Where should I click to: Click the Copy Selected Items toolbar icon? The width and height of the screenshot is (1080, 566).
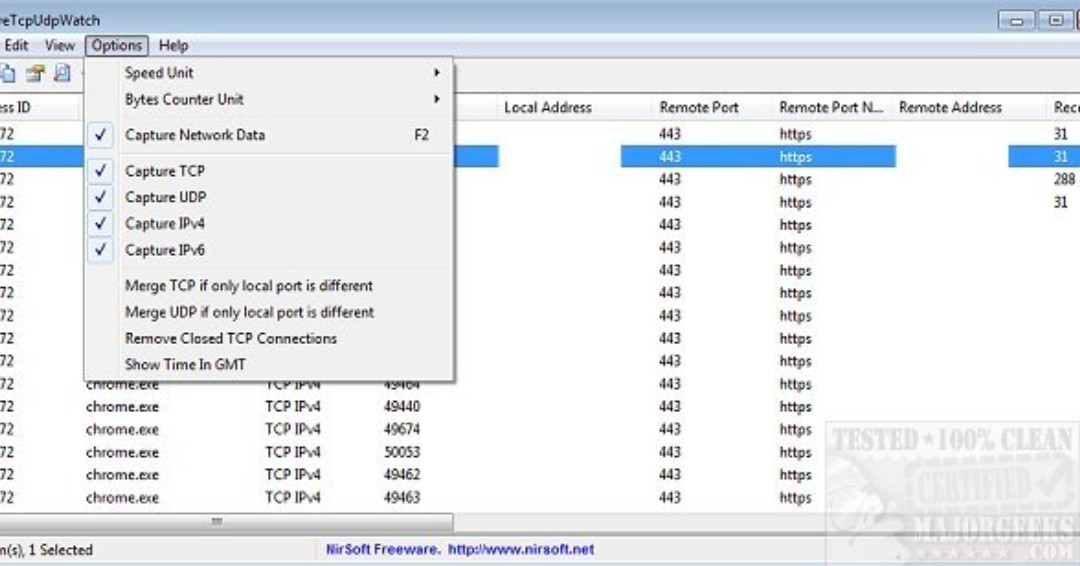click(7, 73)
